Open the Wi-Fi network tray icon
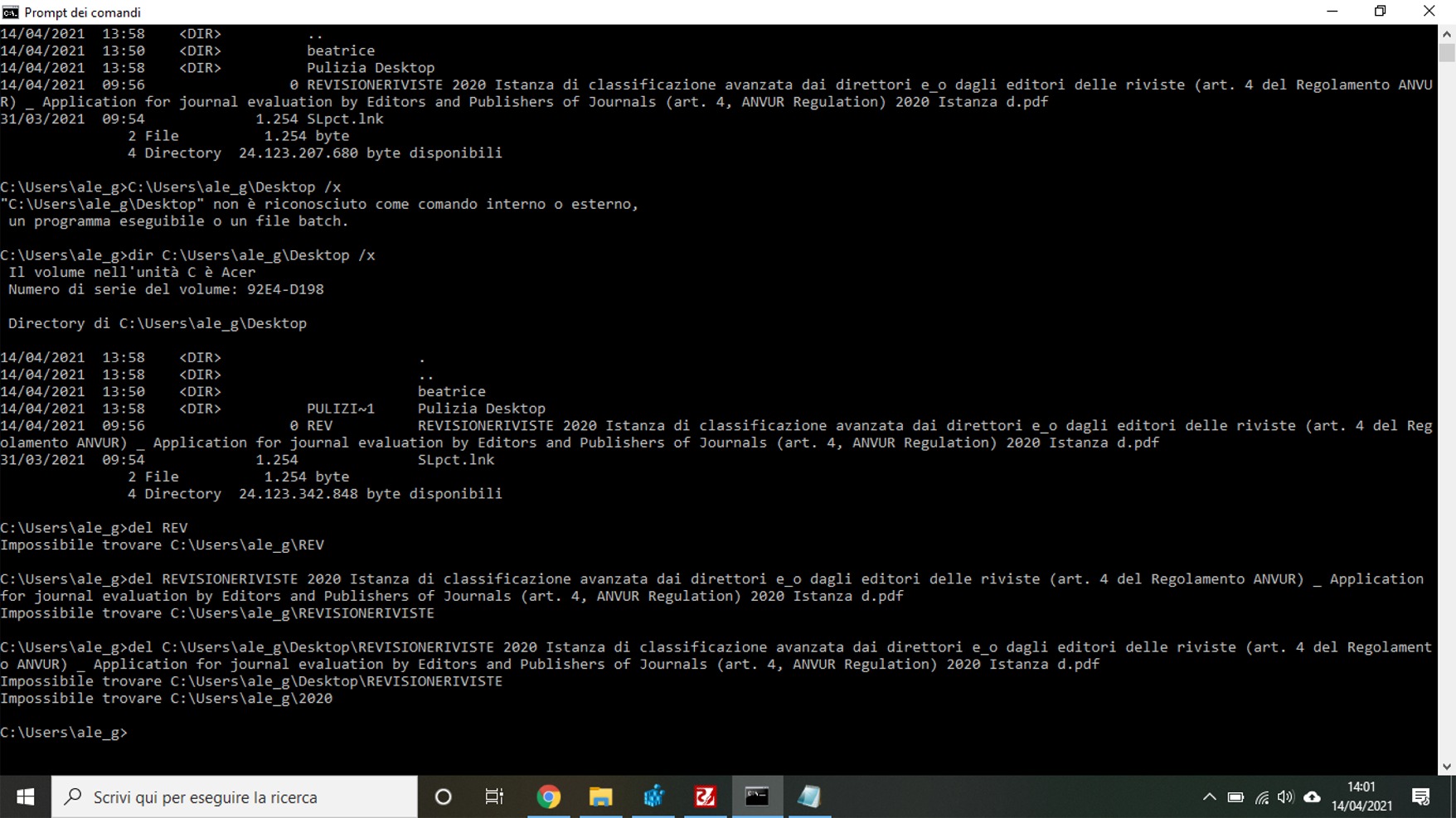This screenshot has width=1456, height=818. 1261,796
